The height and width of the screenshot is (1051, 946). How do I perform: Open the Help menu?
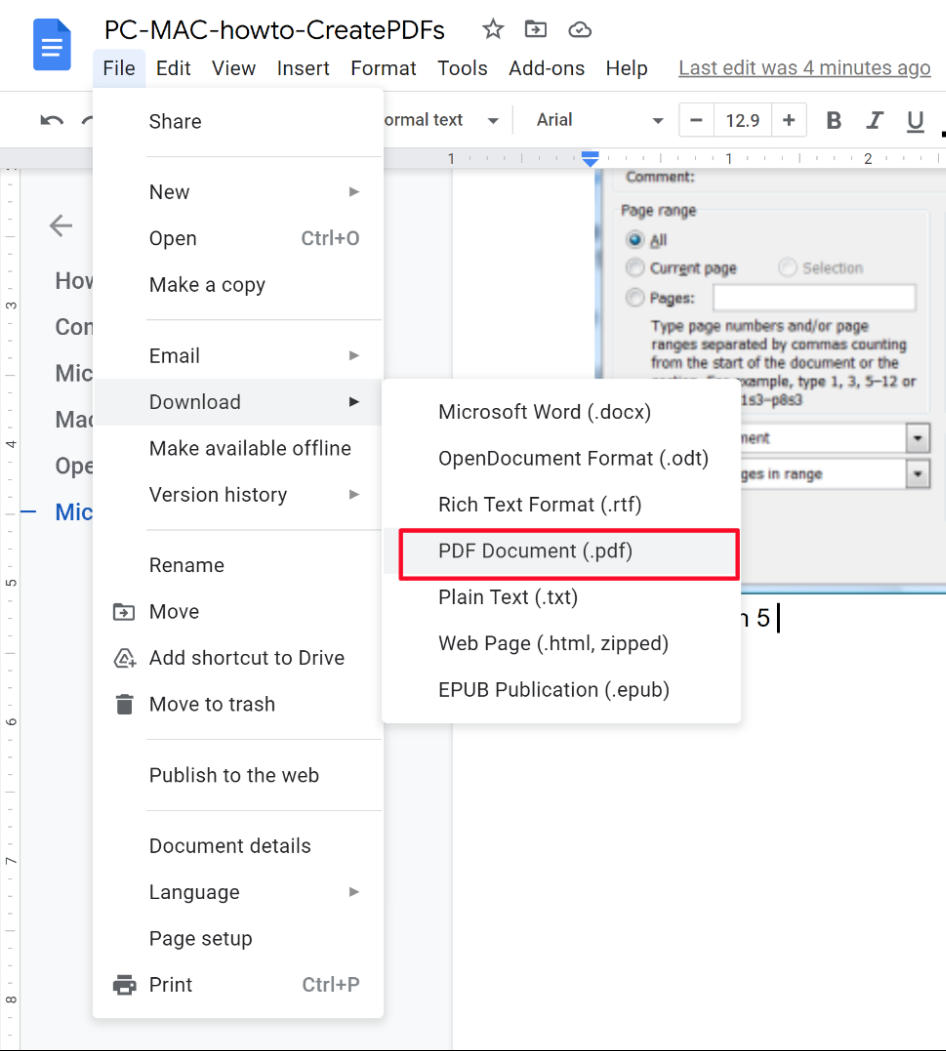[627, 68]
